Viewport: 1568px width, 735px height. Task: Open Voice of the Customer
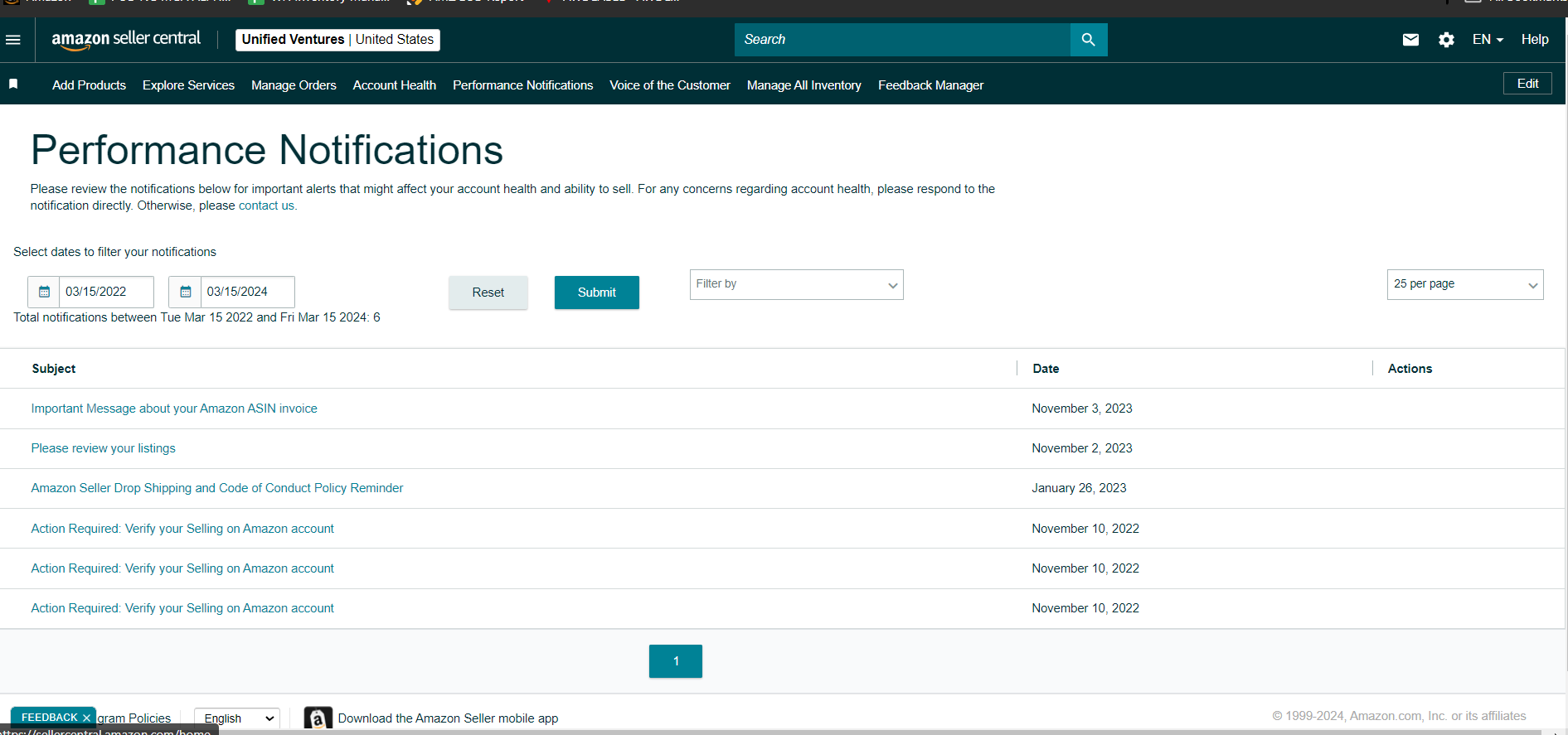670,85
